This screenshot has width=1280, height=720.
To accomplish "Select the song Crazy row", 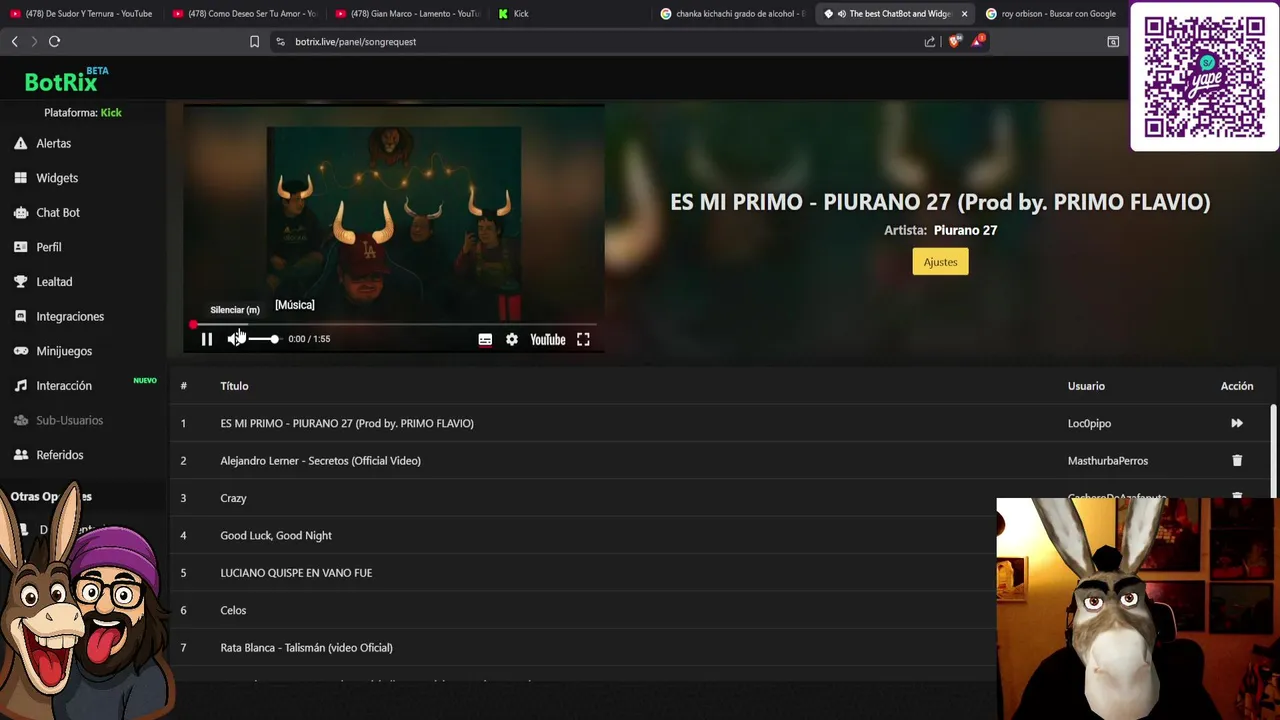I will 583,498.
